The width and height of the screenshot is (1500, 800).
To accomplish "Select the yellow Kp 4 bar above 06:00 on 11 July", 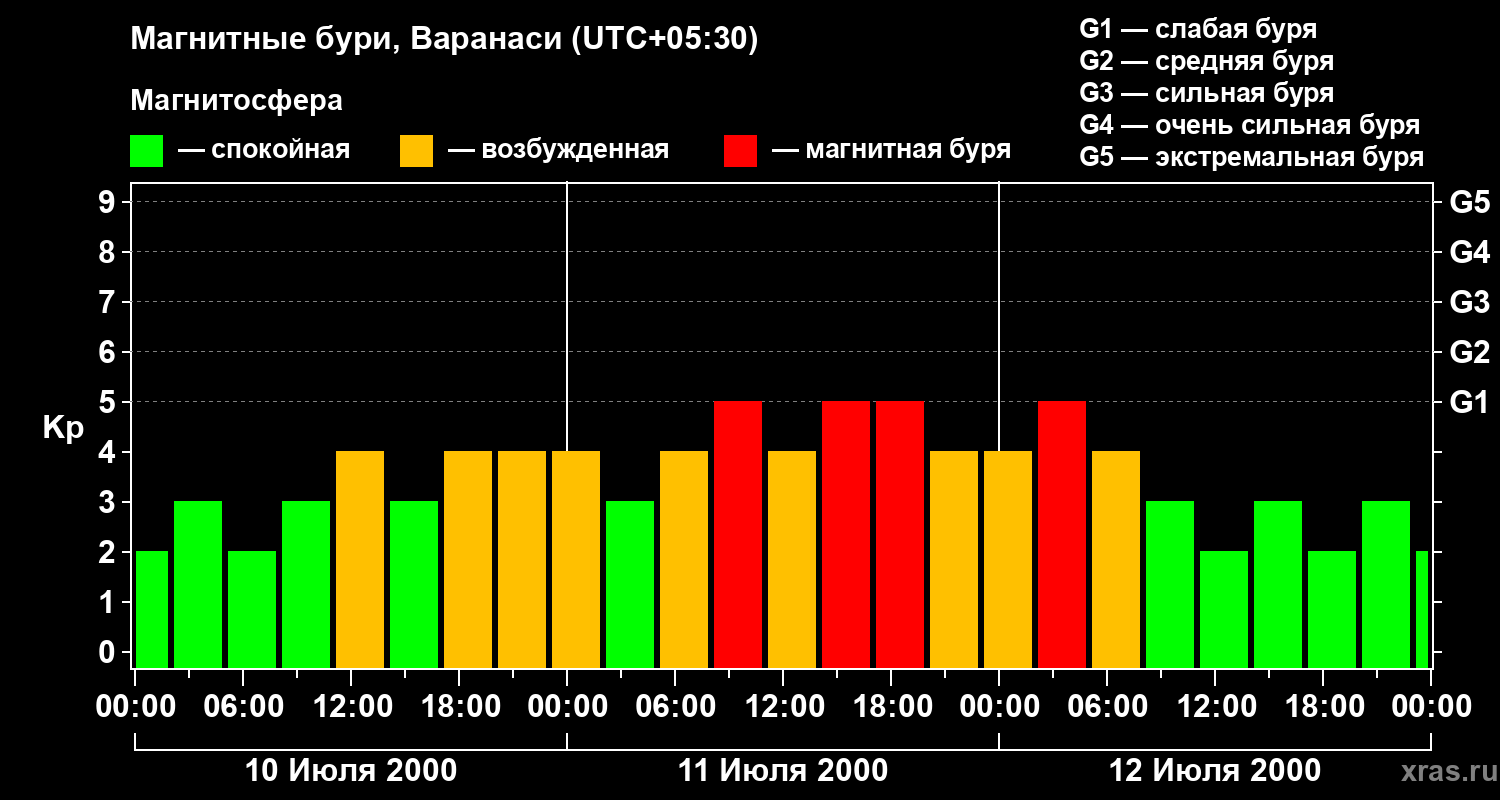I will 684,559.
